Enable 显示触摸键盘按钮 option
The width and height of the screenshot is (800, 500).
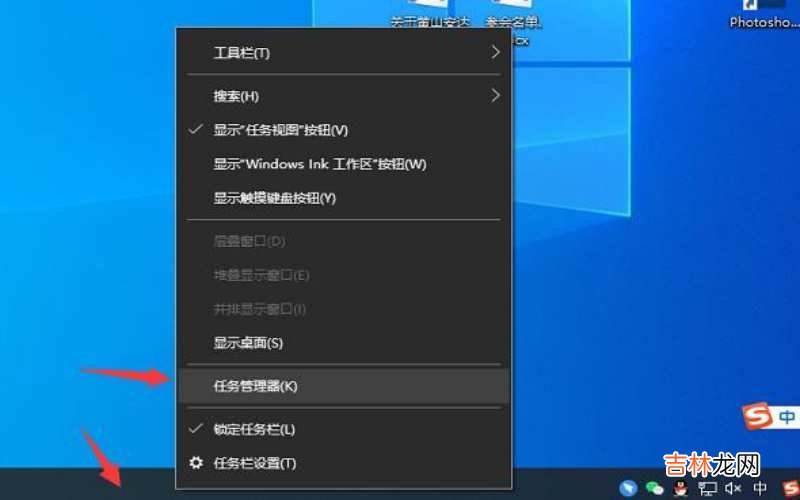point(274,198)
